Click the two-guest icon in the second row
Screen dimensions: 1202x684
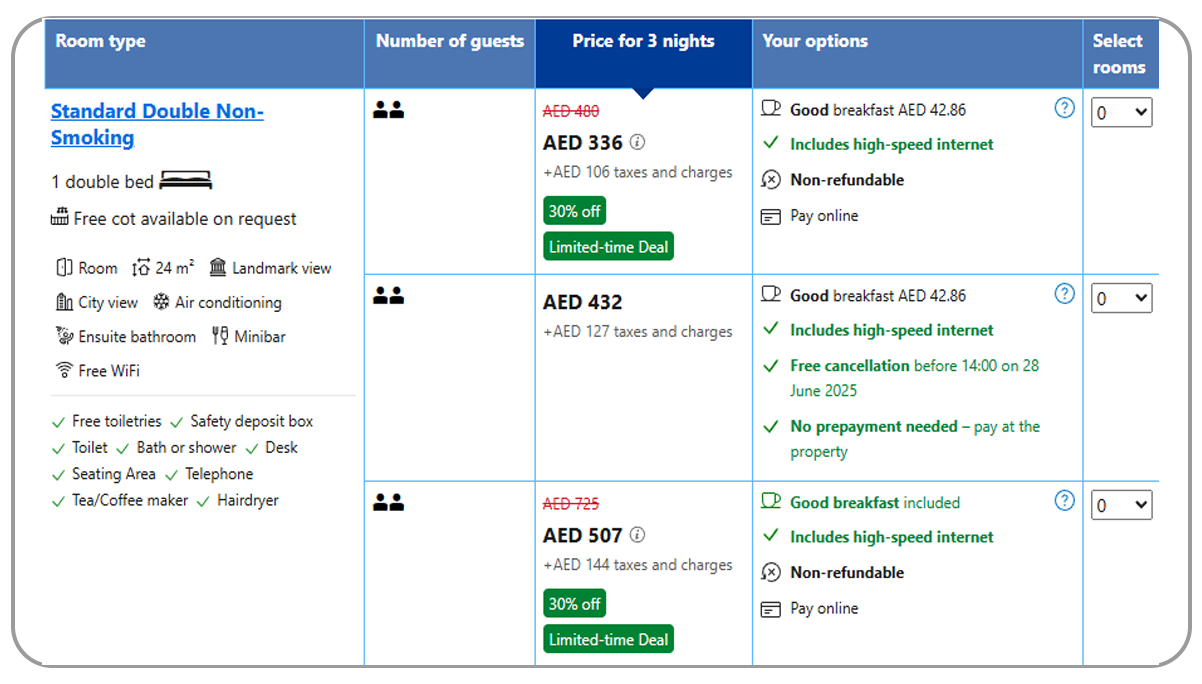tap(388, 296)
